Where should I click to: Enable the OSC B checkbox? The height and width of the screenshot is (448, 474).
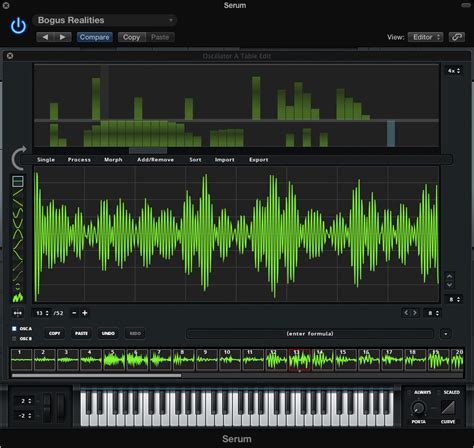tap(14, 339)
